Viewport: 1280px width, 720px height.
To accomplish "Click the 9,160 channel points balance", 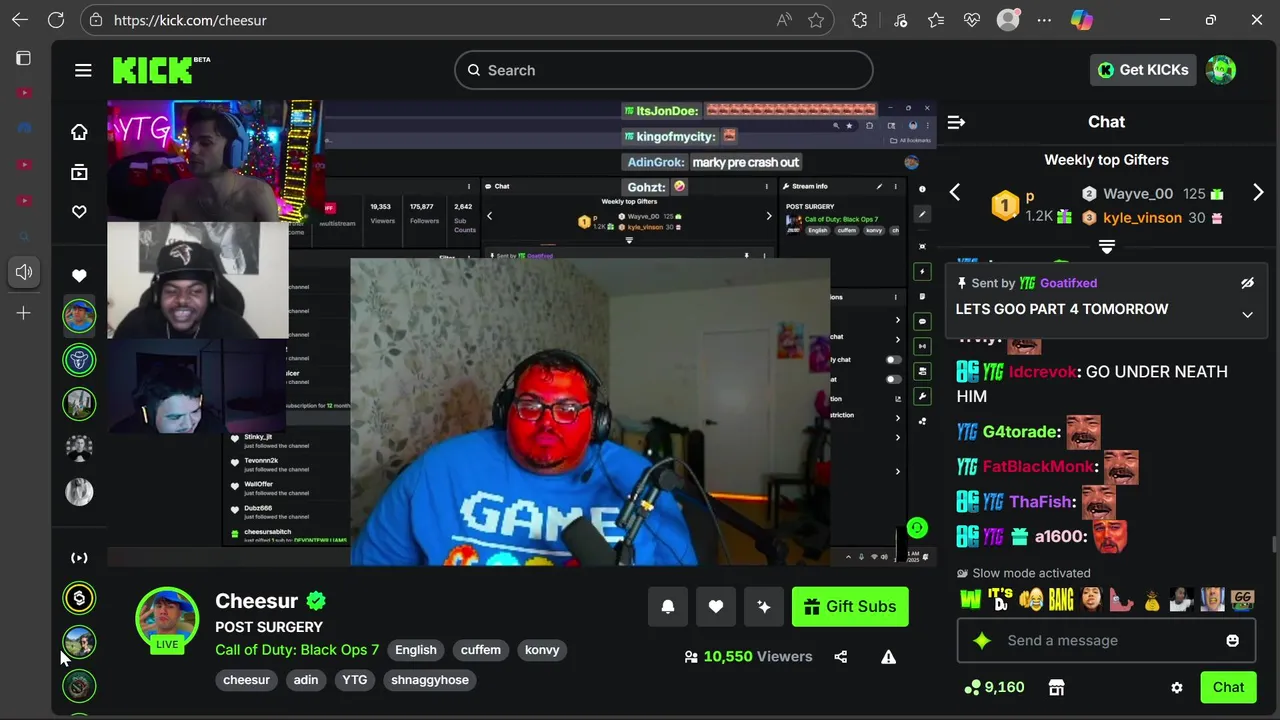I will tap(994, 687).
